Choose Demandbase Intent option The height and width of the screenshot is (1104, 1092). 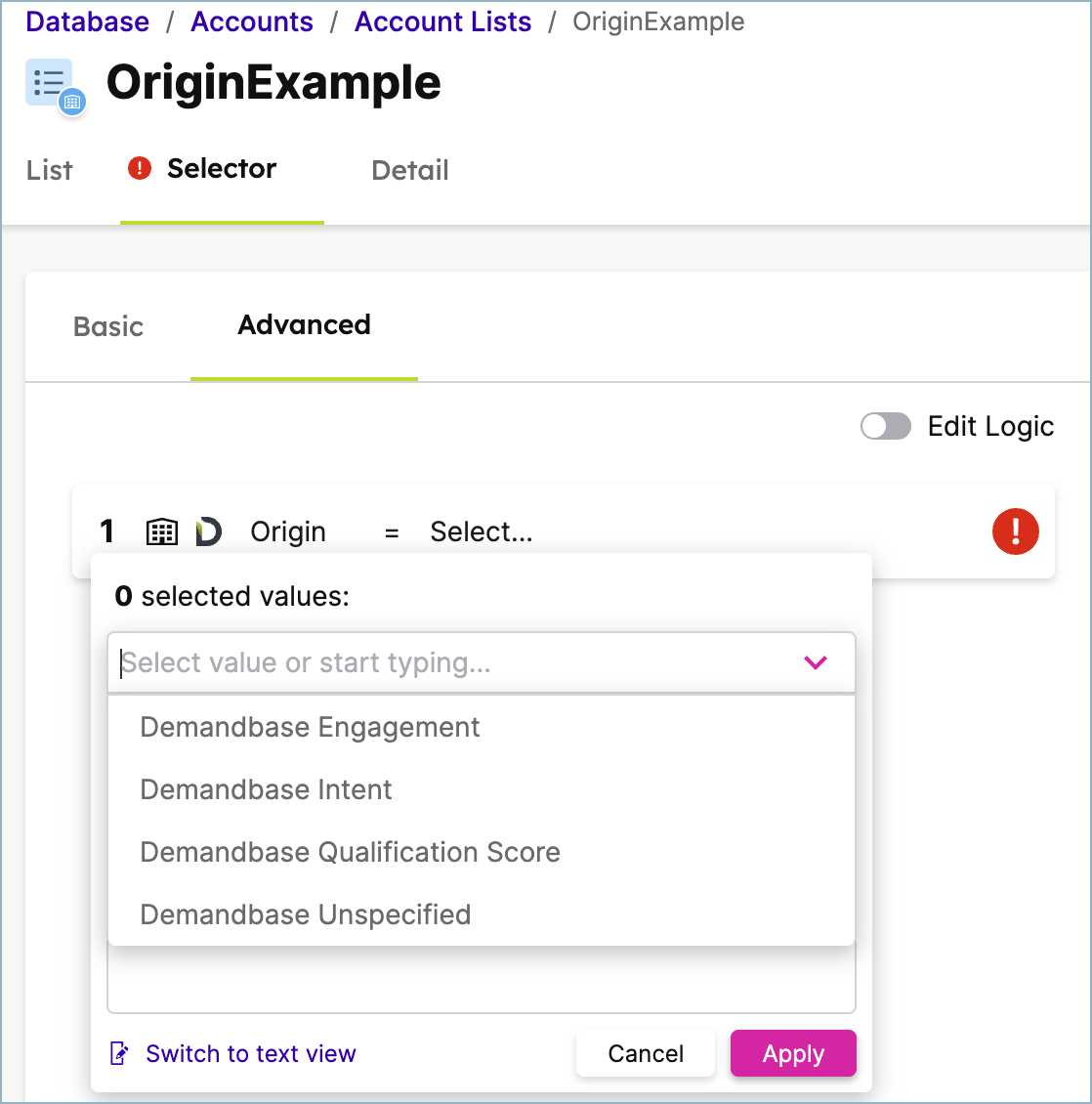click(x=482, y=790)
